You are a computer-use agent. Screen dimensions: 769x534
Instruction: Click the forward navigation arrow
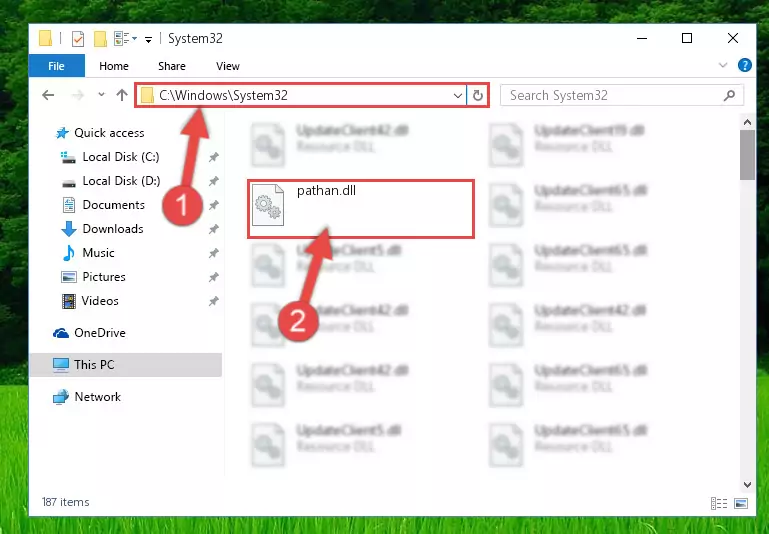click(x=77, y=95)
